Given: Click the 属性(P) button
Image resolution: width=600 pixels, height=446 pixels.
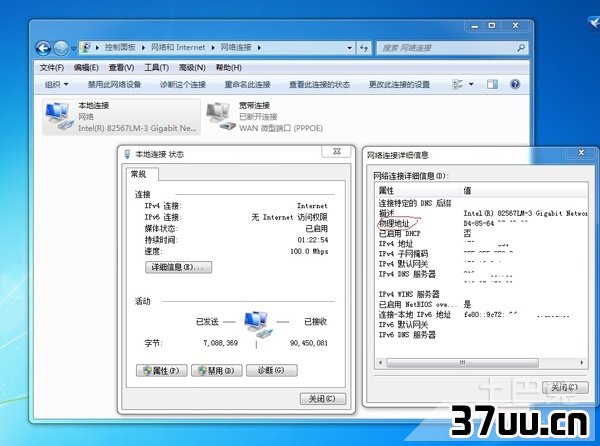Looking at the screenshot, I should pyautogui.click(x=161, y=370).
